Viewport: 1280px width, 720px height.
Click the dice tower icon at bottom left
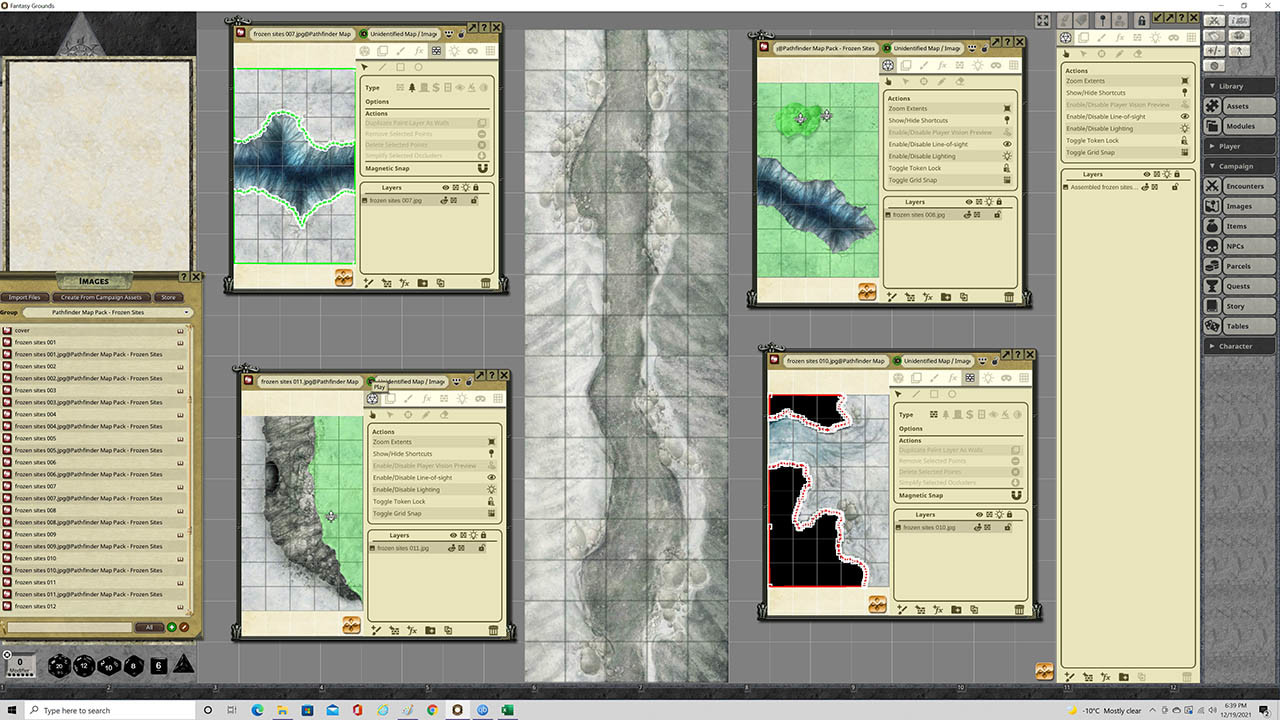click(183, 666)
